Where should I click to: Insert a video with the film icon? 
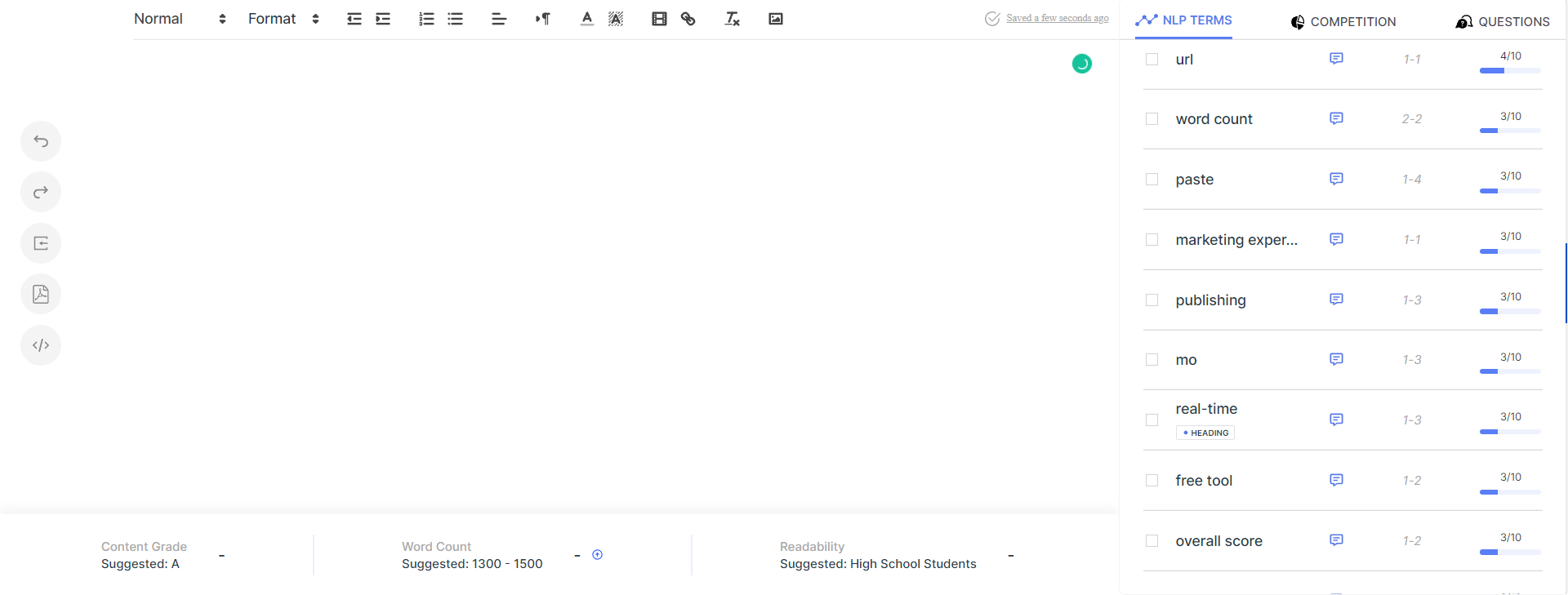(659, 19)
